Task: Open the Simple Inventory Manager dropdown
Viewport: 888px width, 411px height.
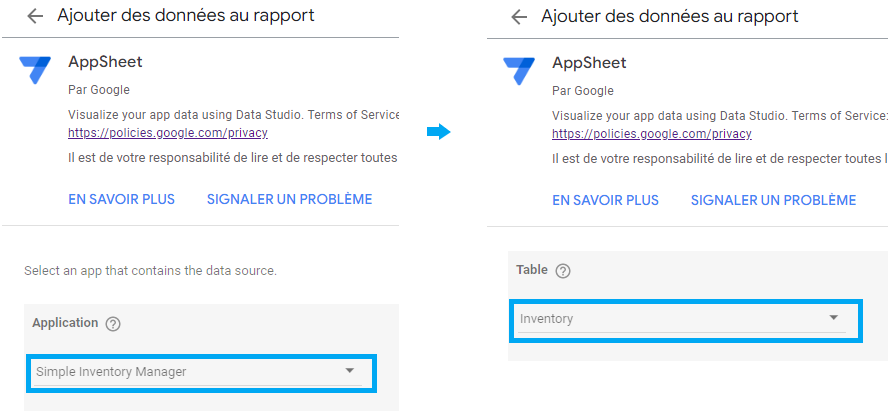Action: click(x=200, y=372)
